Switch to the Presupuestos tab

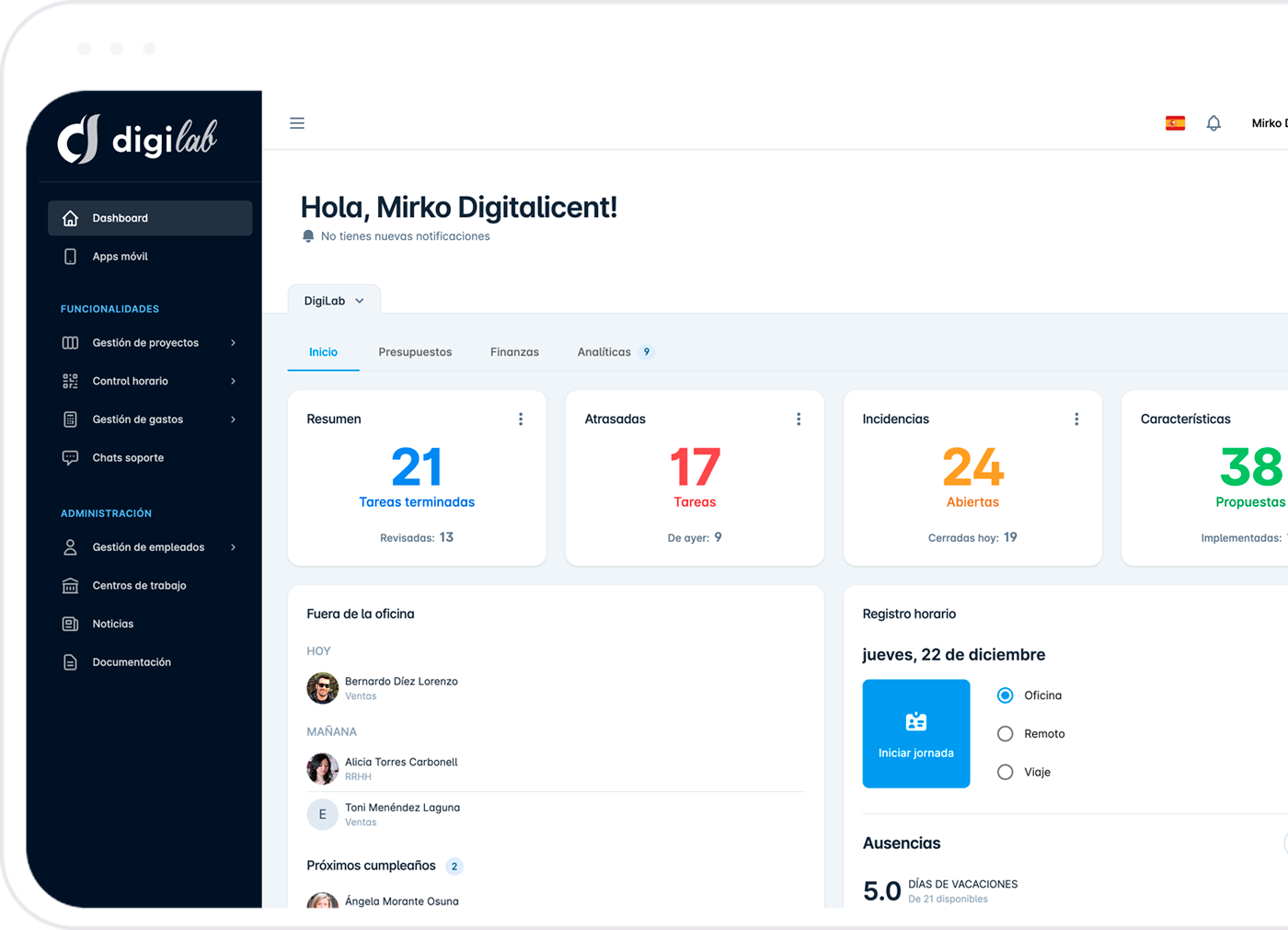[415, 352]
